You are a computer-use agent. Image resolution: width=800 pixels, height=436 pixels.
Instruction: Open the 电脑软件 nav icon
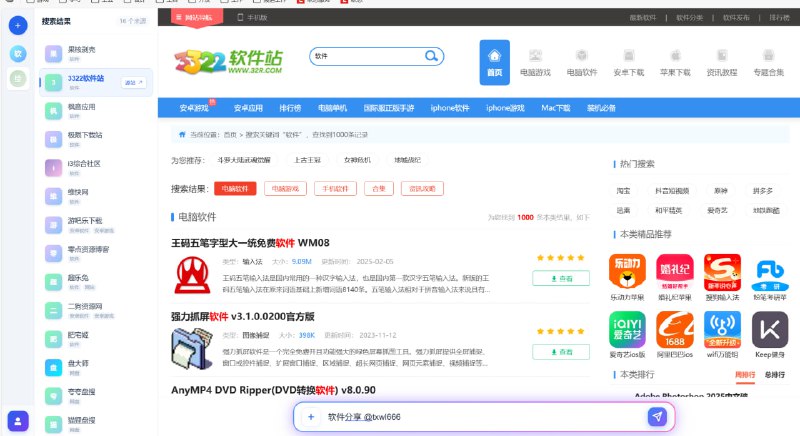pyautogui.click(x=582, y=63)
